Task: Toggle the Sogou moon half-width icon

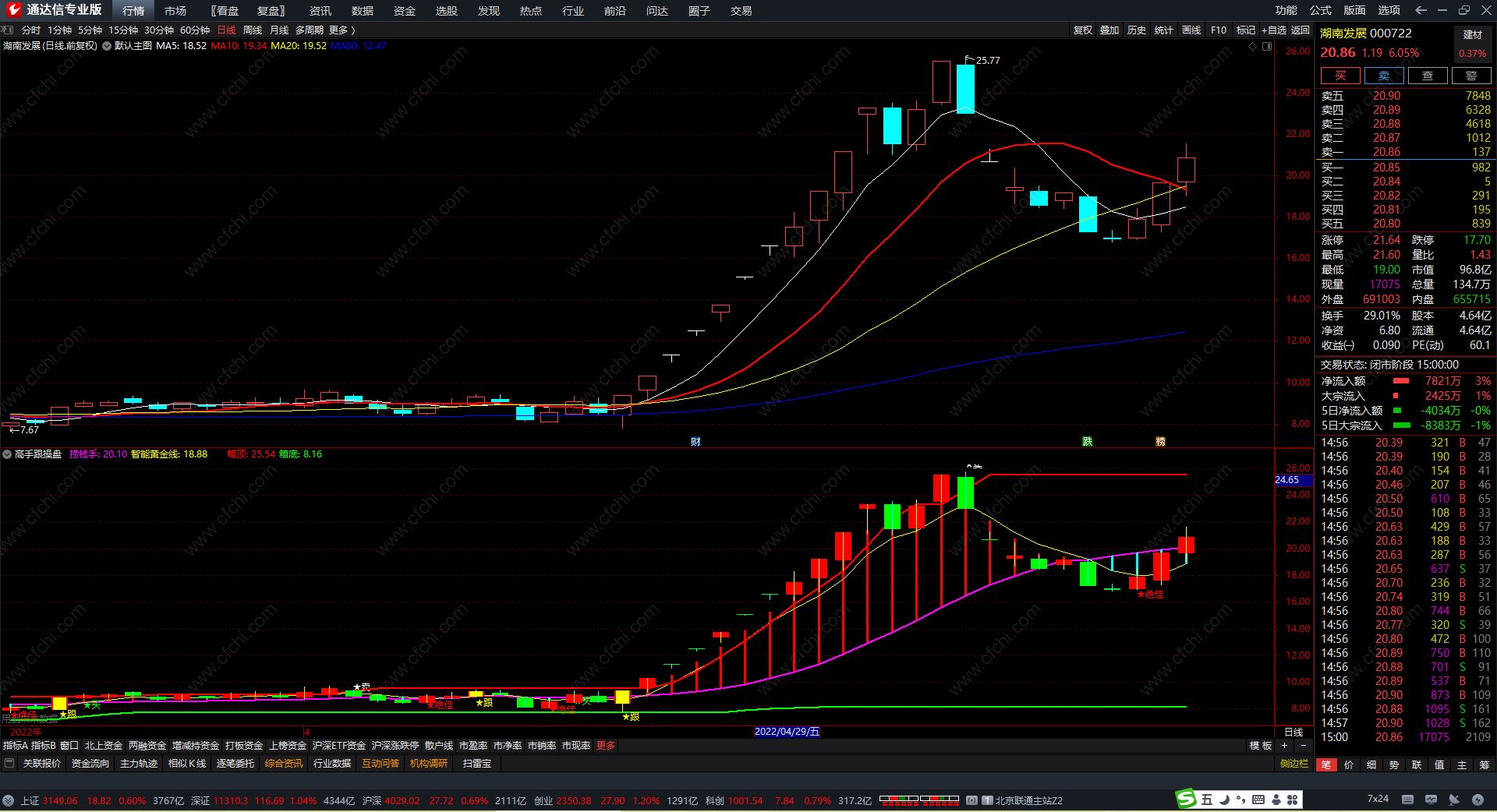Action: click(1224, 800)
